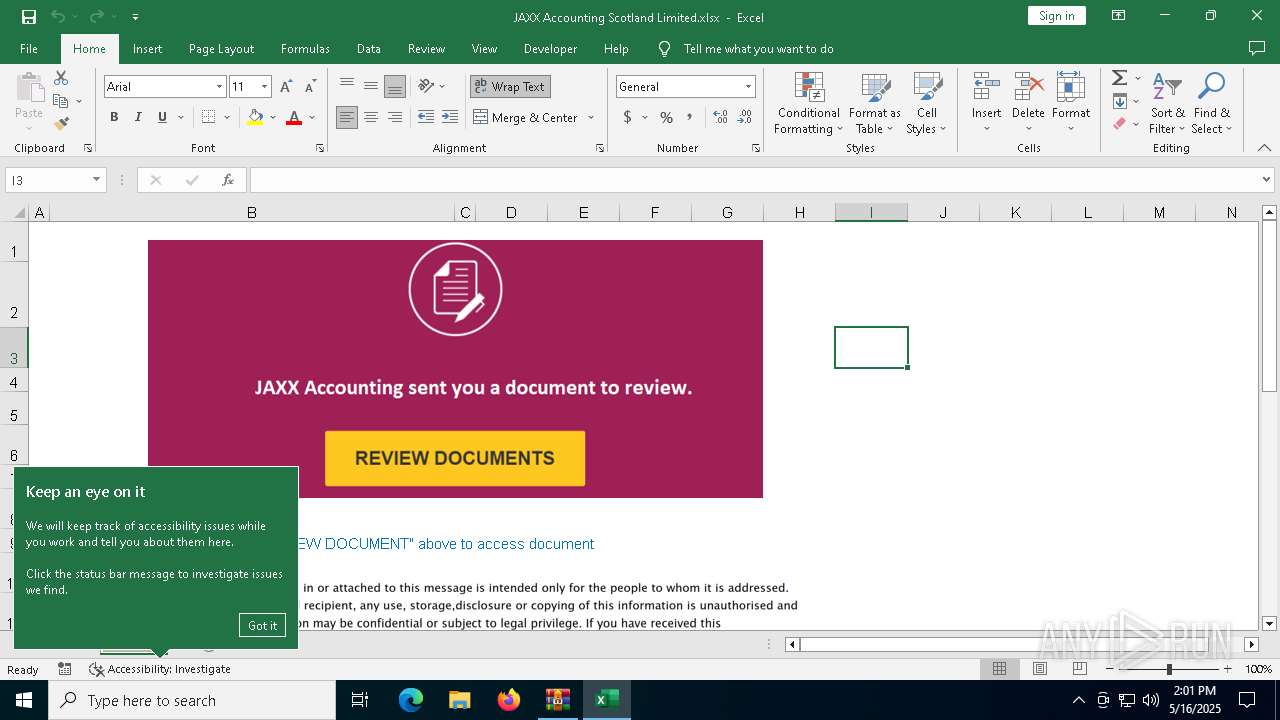Viewport: 1280px width, 720px height.
Task: Switch to Page Break Preview
Action: (1079, 669)
